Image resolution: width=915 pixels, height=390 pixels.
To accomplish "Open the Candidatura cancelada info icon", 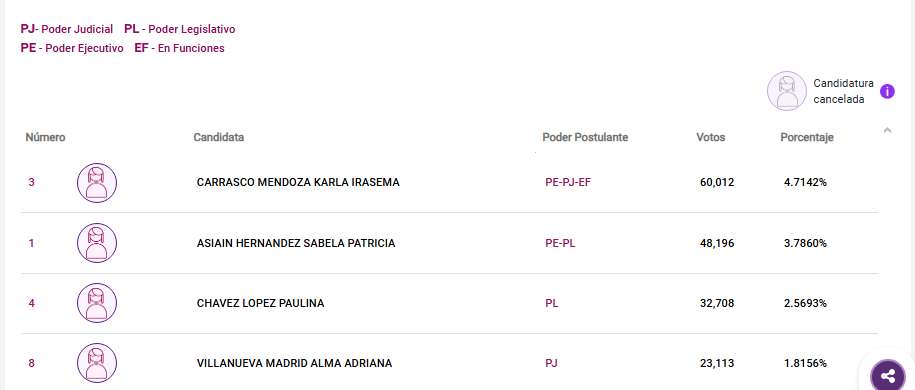I will pyautogui.click(x=887, y=92).
